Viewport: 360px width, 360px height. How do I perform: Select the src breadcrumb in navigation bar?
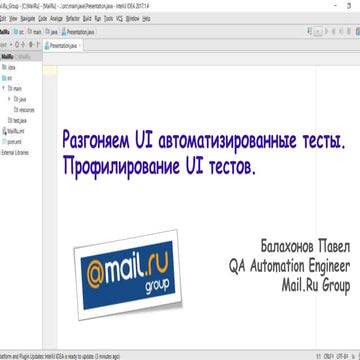tap(19, 32)
